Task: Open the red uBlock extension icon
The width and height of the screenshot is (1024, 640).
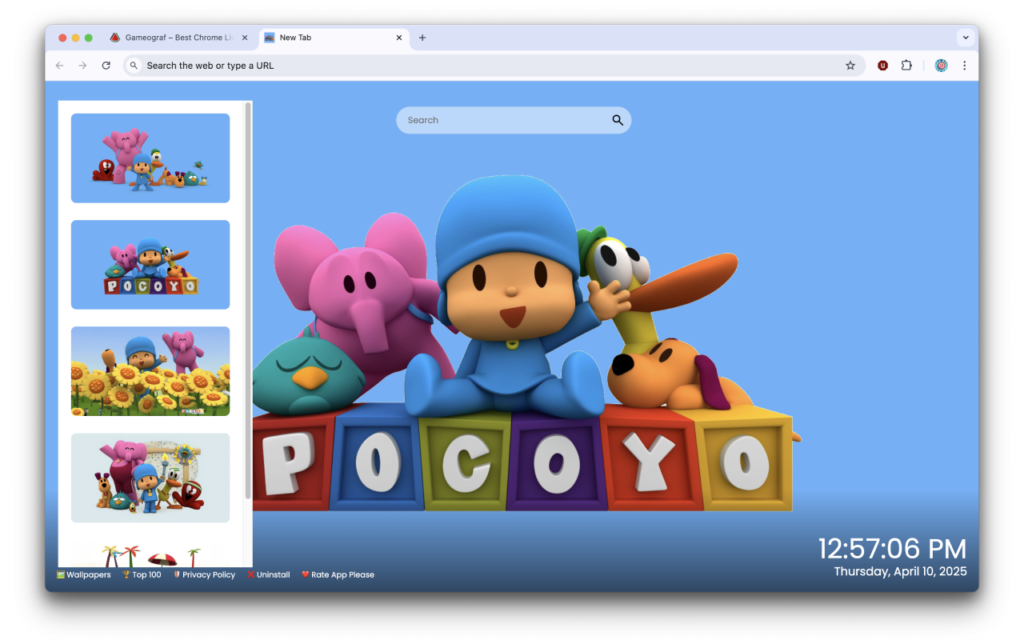Action: [x=882, y=65]
